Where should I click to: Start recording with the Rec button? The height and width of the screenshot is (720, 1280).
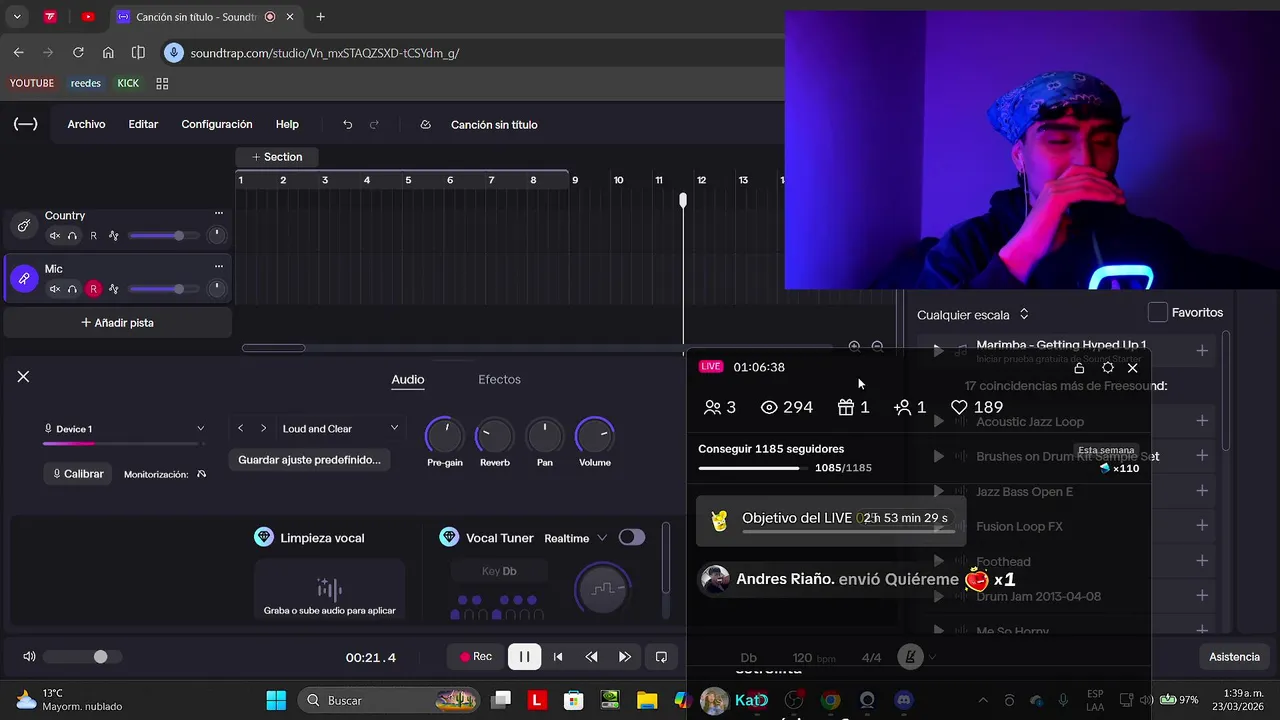476,657
